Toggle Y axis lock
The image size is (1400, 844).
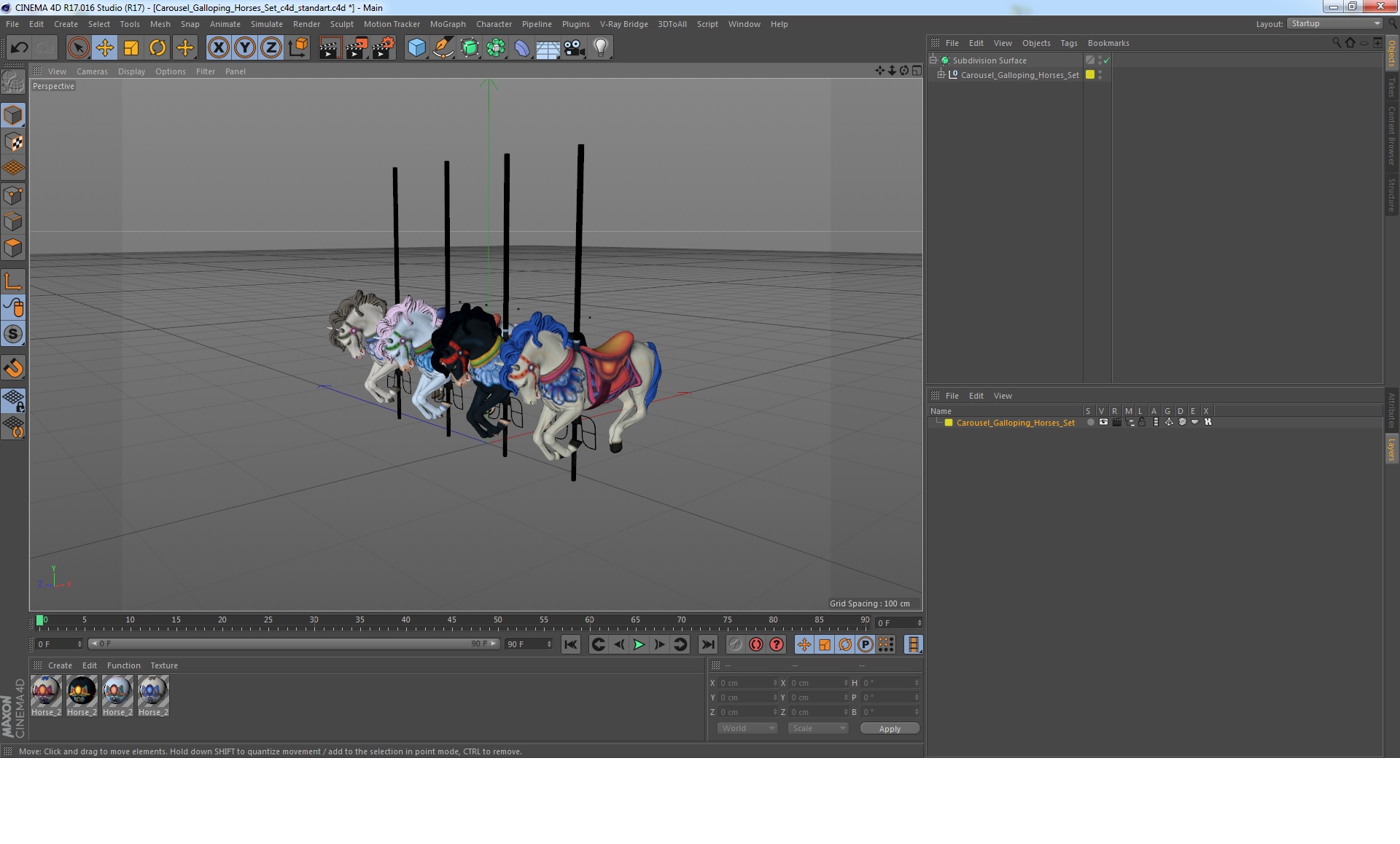(x=245, y=48)
